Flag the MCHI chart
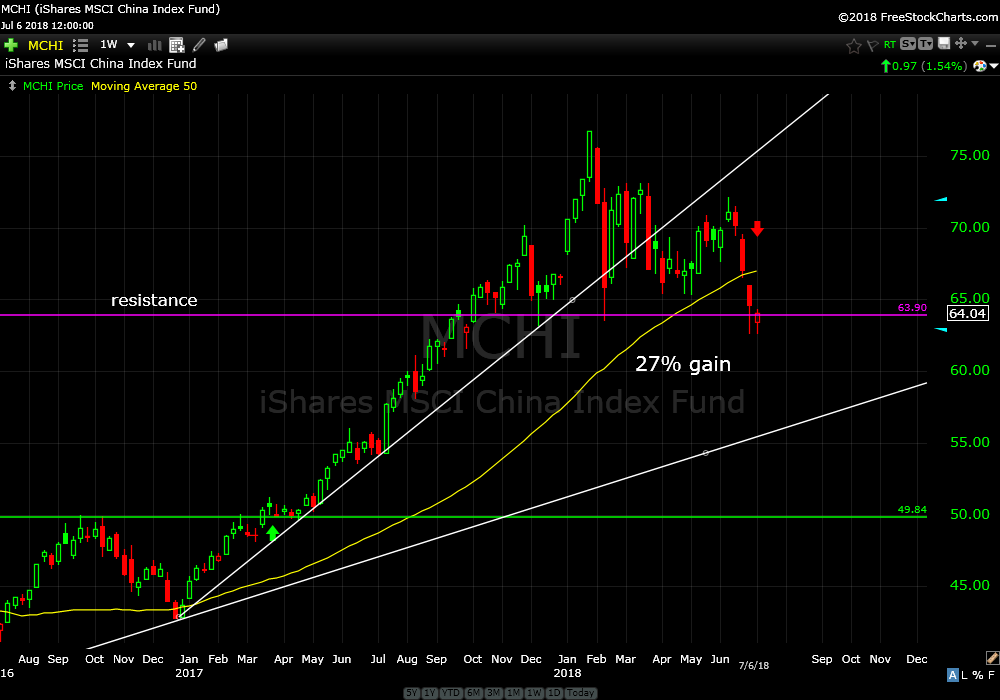 [x=871, y=45]
